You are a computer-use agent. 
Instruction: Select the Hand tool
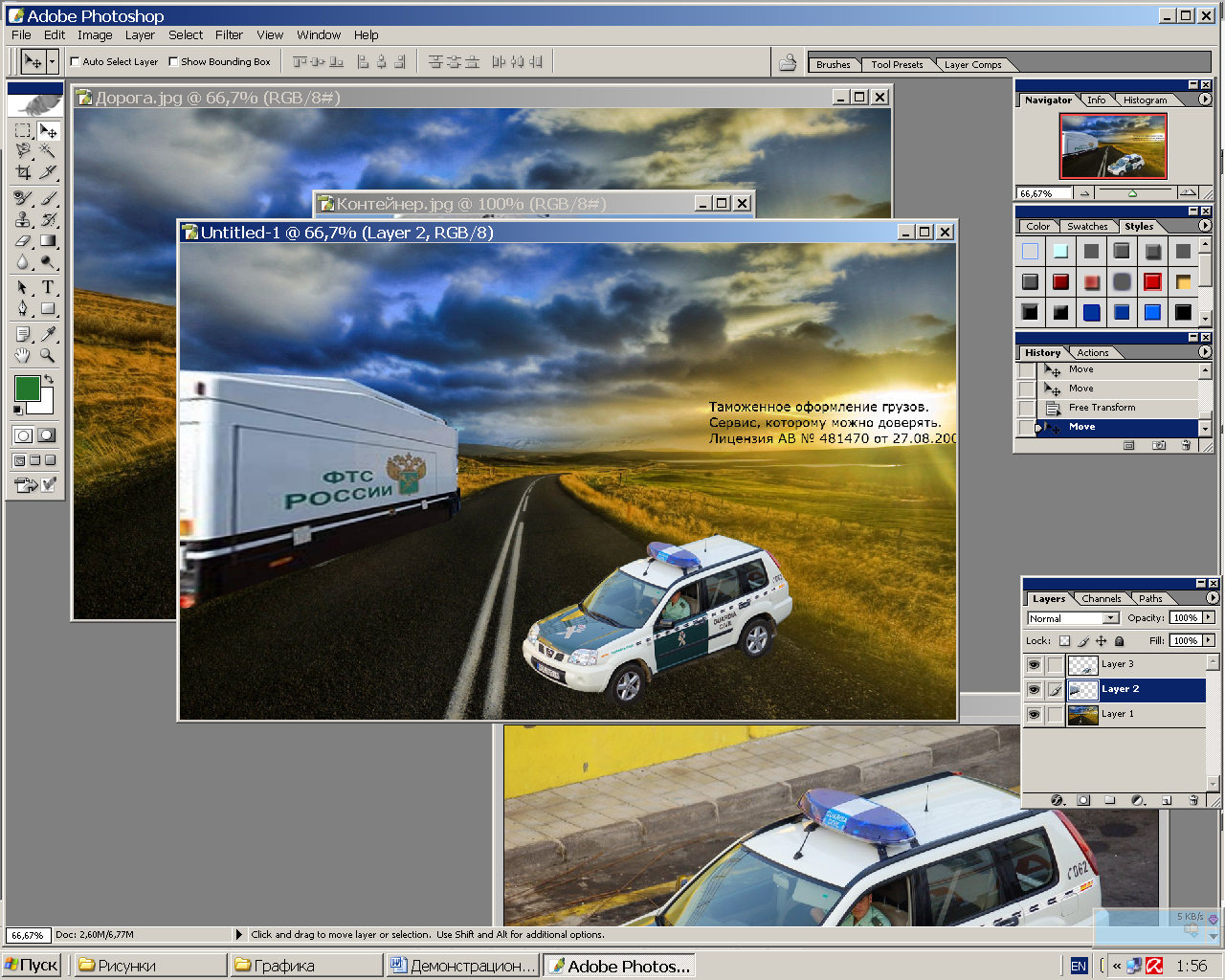23,355
